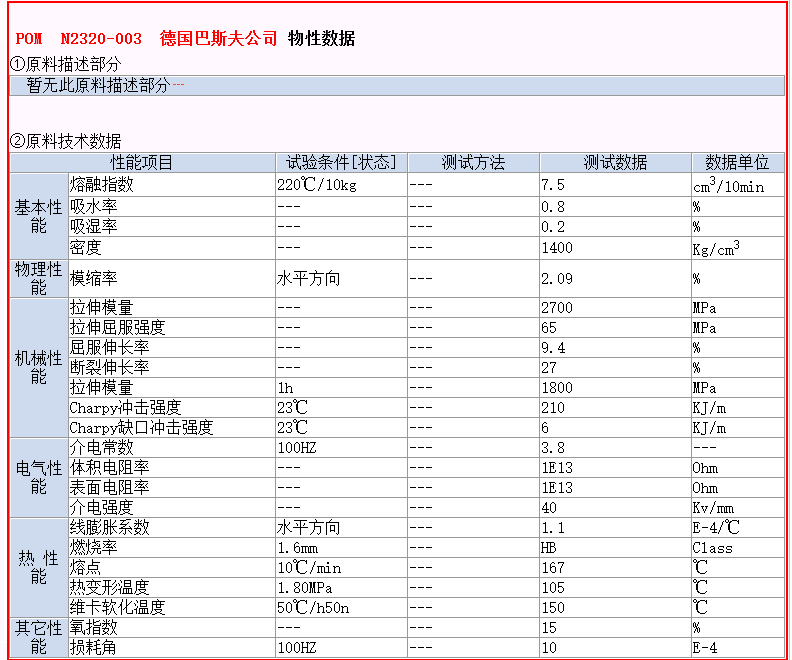Click the 热变形温度 property label
This screenshot has width=792, height=660.
point(109,587)
